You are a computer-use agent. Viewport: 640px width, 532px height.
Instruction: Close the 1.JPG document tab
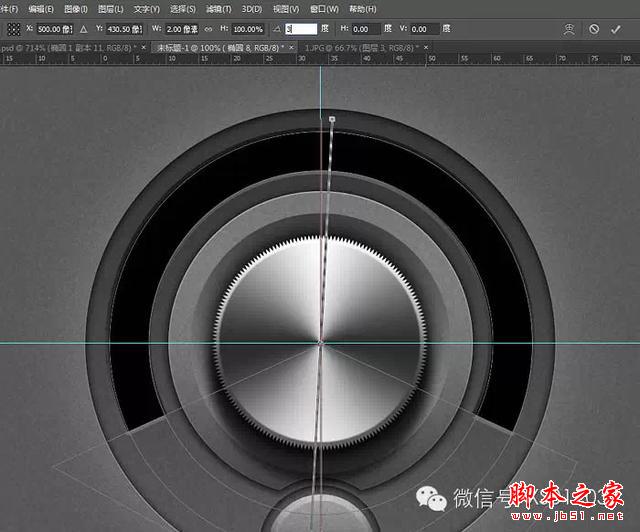pyautogui.click(x=426, y=48)
